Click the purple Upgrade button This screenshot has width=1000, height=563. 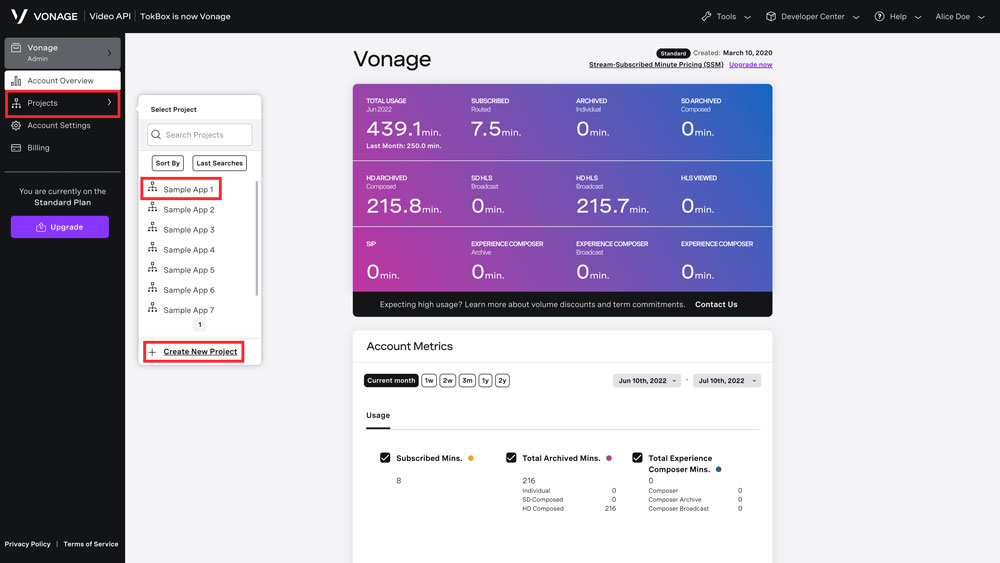(60, 227)
